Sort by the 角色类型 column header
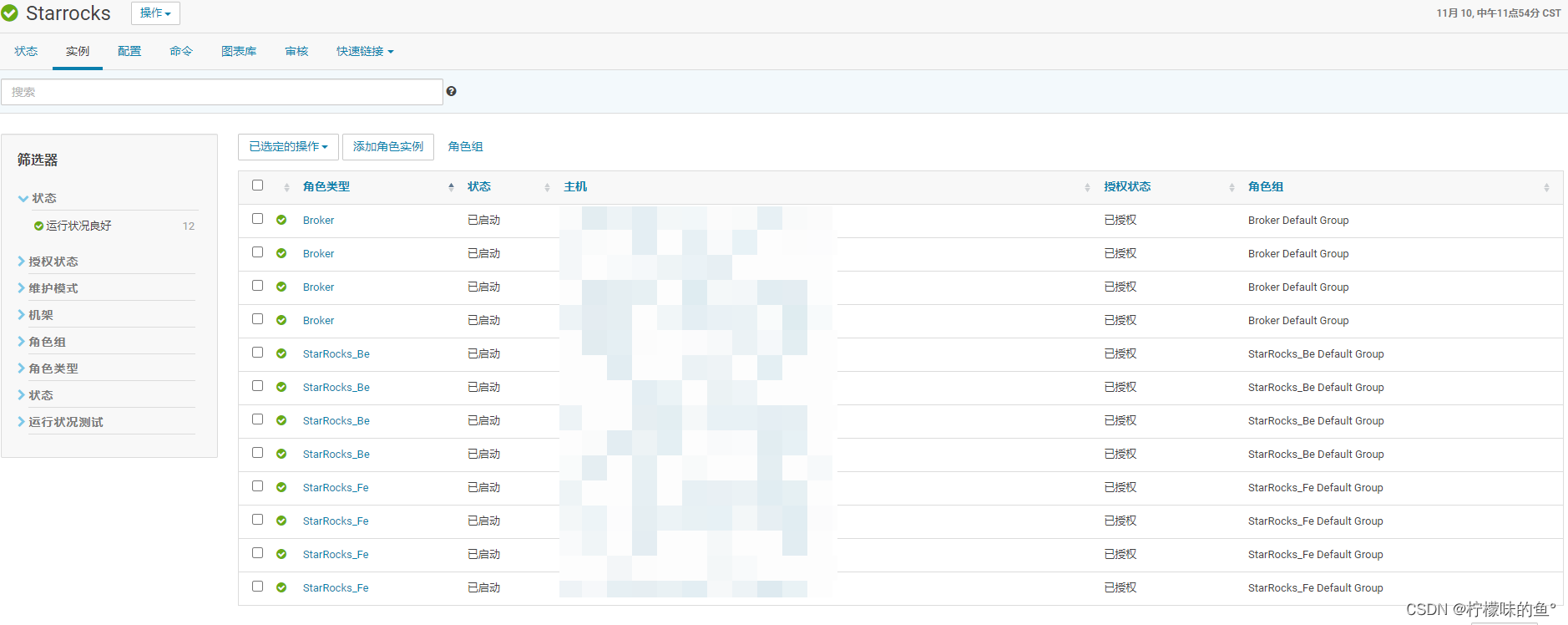Viewport: 1568px width, 625px height. (326, 186)
